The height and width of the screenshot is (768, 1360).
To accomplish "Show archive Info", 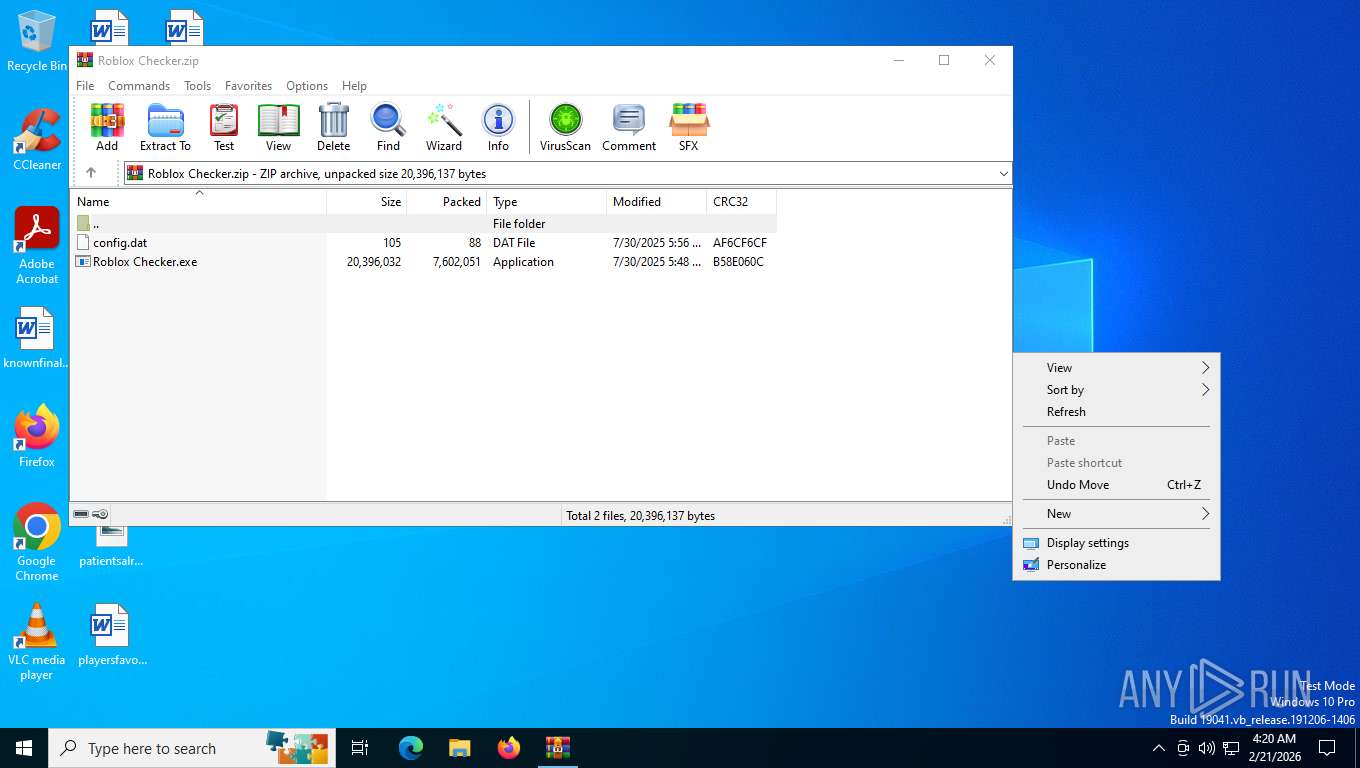I will pyautogui.click(x=498, y=127).
